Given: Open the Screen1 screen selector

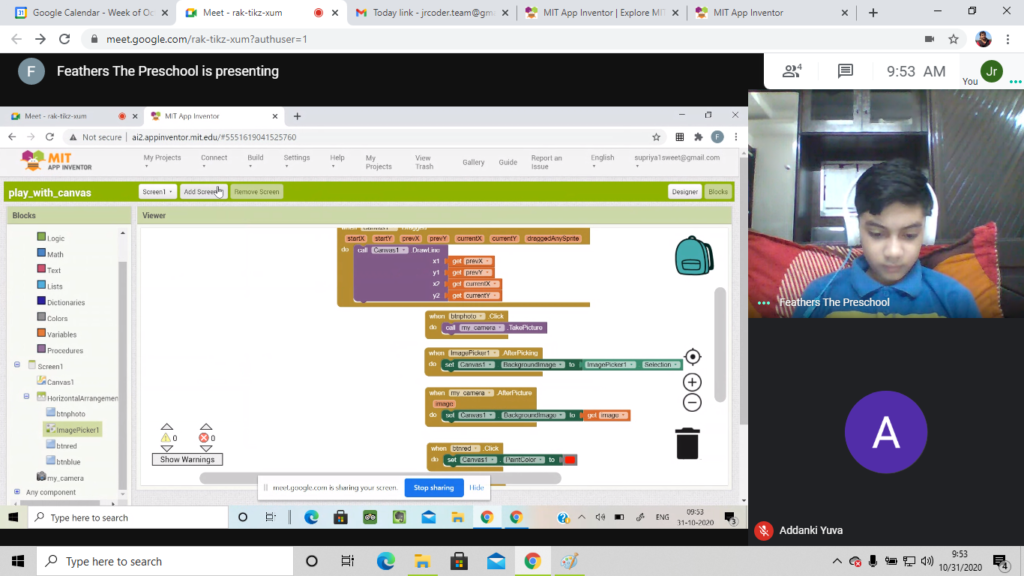Looking at the screenshot, I should coord(156,190).
